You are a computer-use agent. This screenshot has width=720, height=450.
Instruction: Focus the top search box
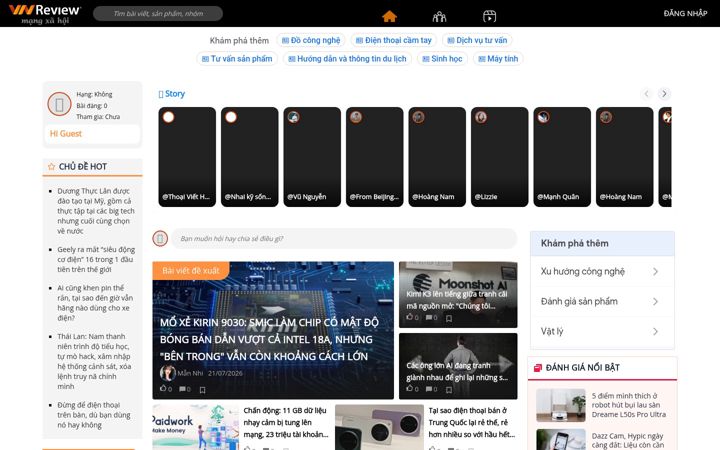(x=158, y=14)
